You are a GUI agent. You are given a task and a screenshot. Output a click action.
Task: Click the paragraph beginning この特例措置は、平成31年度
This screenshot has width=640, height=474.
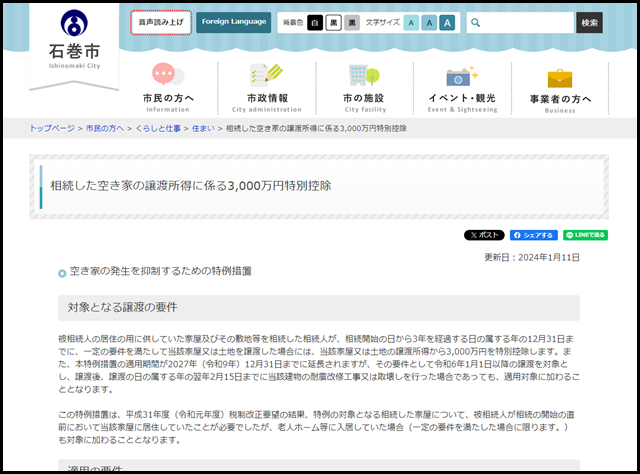click(317, 427)
